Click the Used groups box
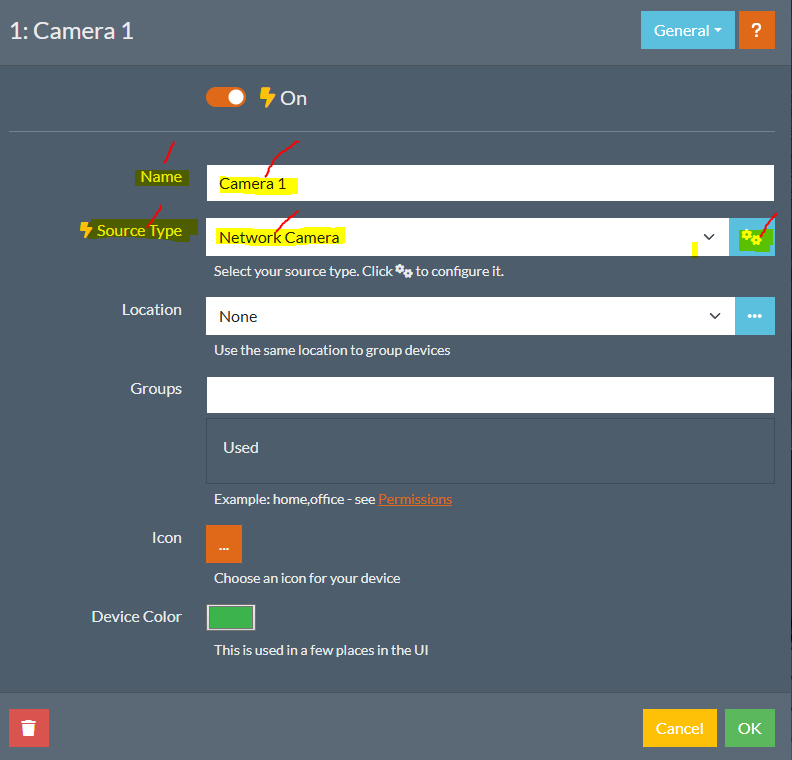Screen dimensions: 792x760 pos(490,451)
